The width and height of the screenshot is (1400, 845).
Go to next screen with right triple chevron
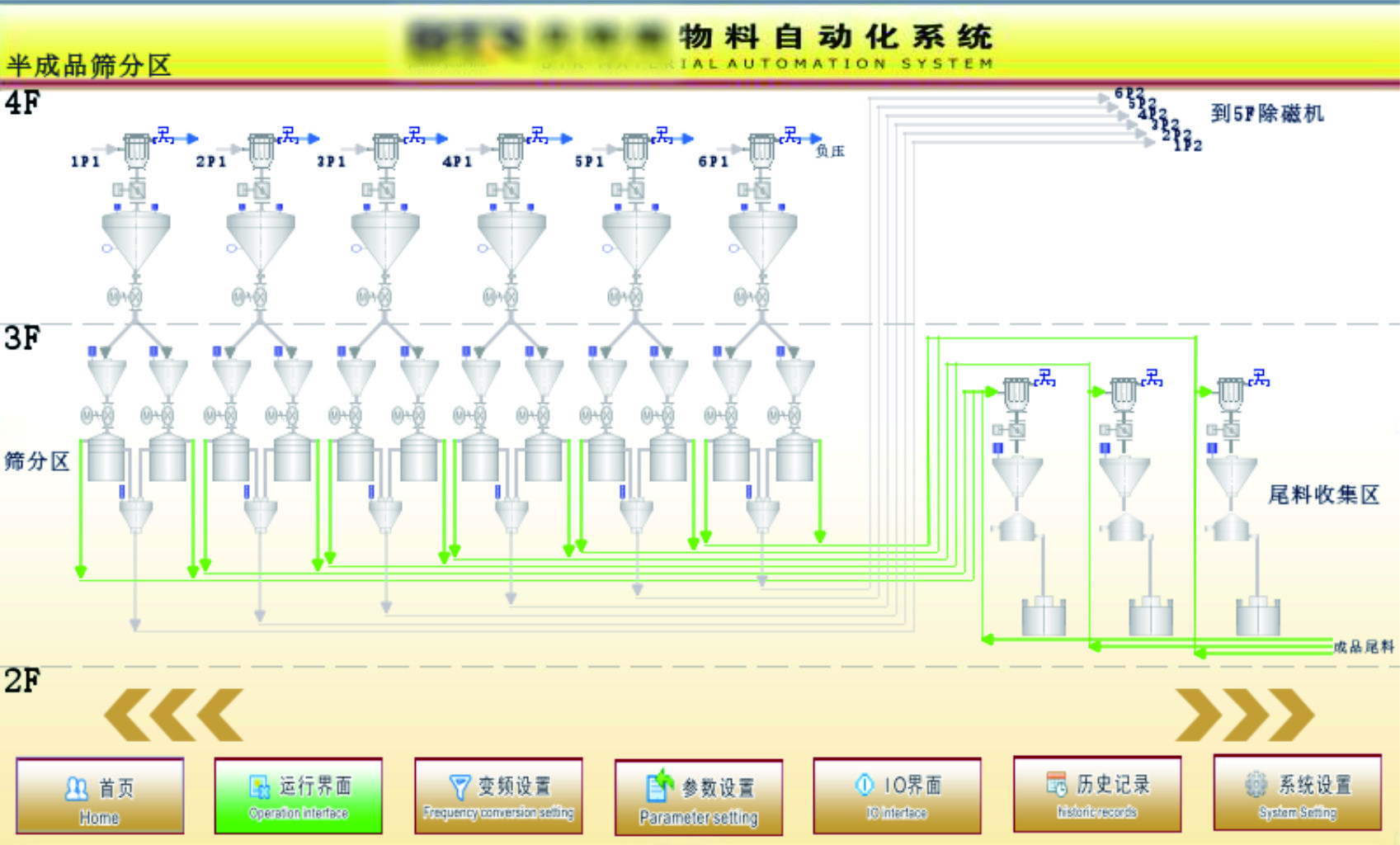[1244, 715]
